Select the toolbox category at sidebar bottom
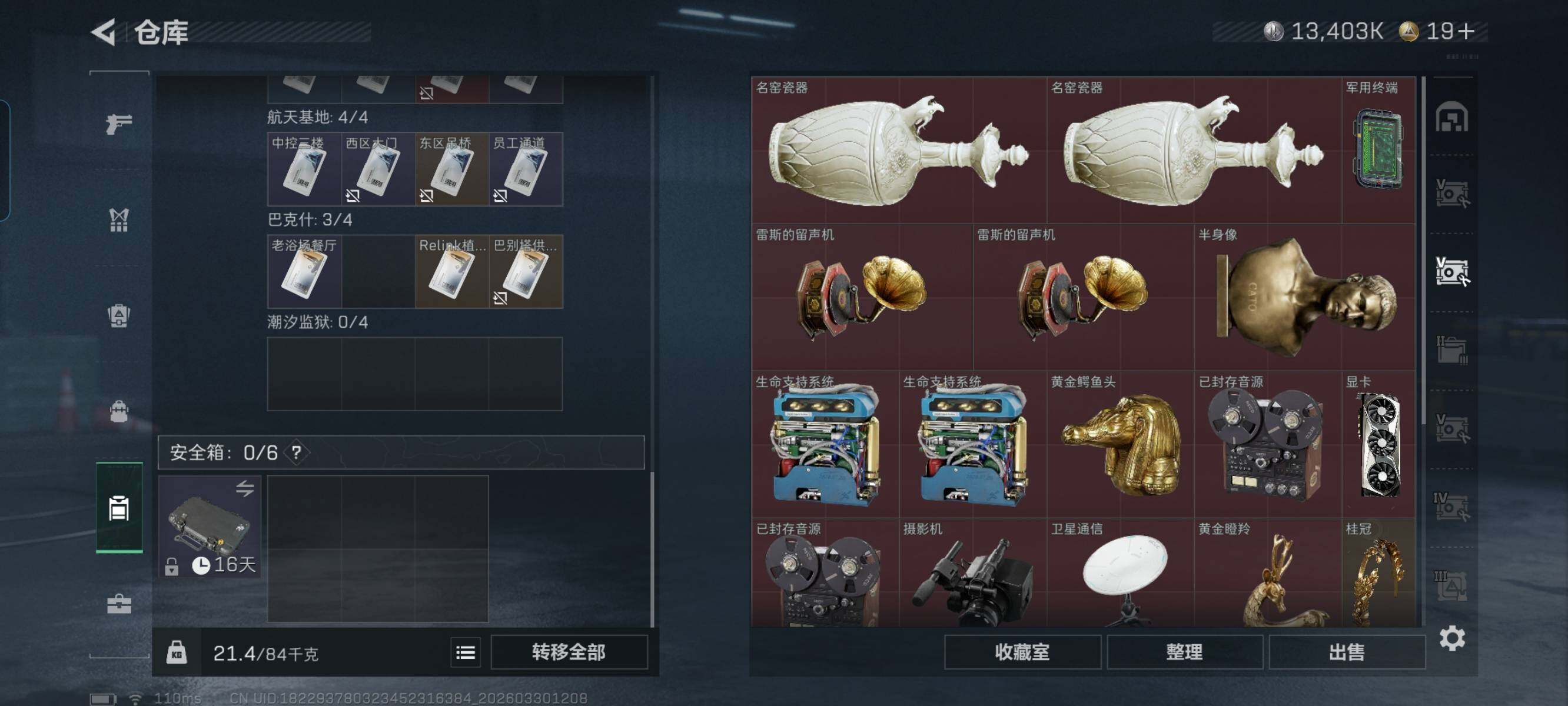Screen dimensions: 1568x706 [119, 604]
